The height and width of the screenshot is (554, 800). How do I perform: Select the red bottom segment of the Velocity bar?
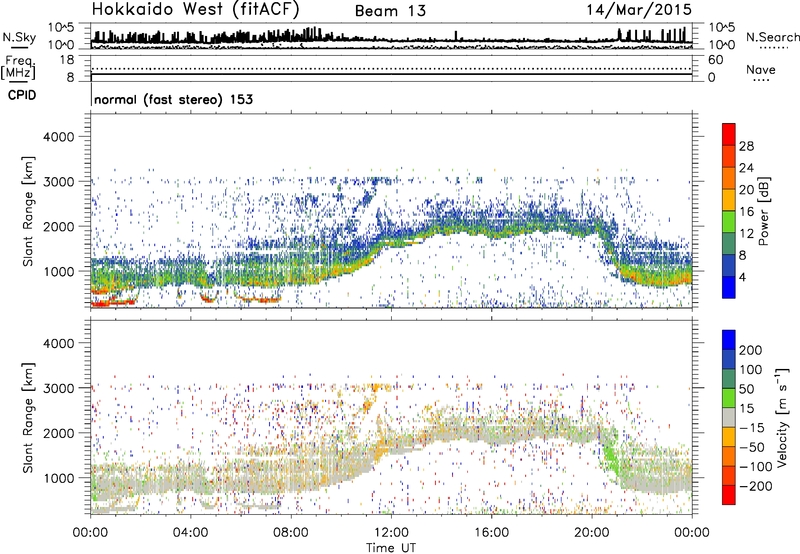tap(729, 495)
